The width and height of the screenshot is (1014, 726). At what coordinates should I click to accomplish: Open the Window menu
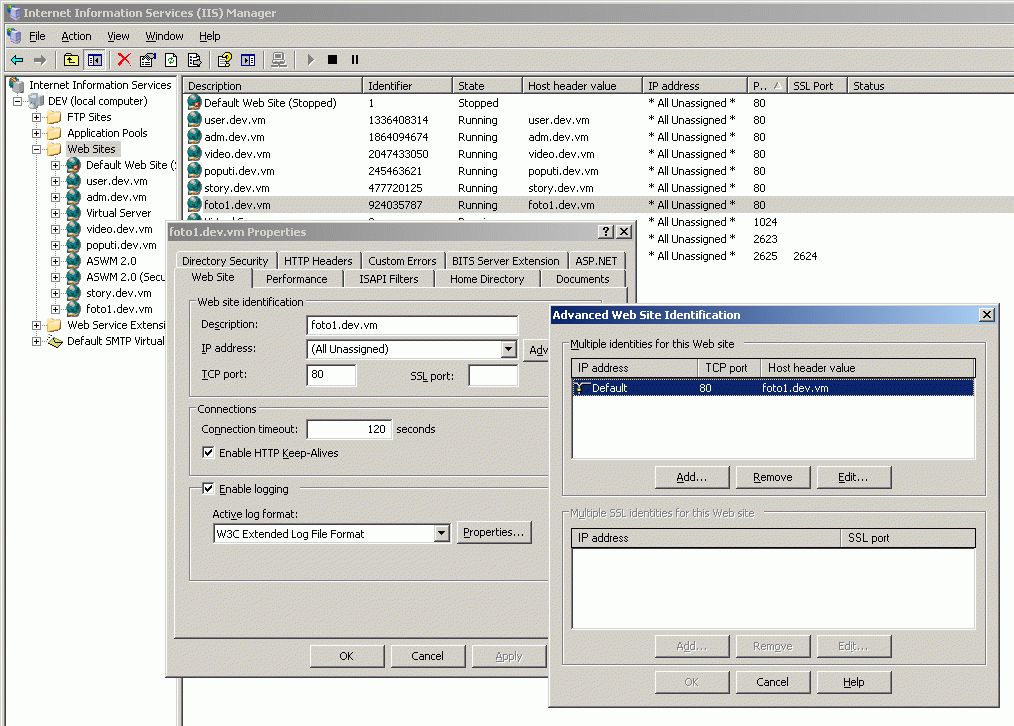[164, 36]
